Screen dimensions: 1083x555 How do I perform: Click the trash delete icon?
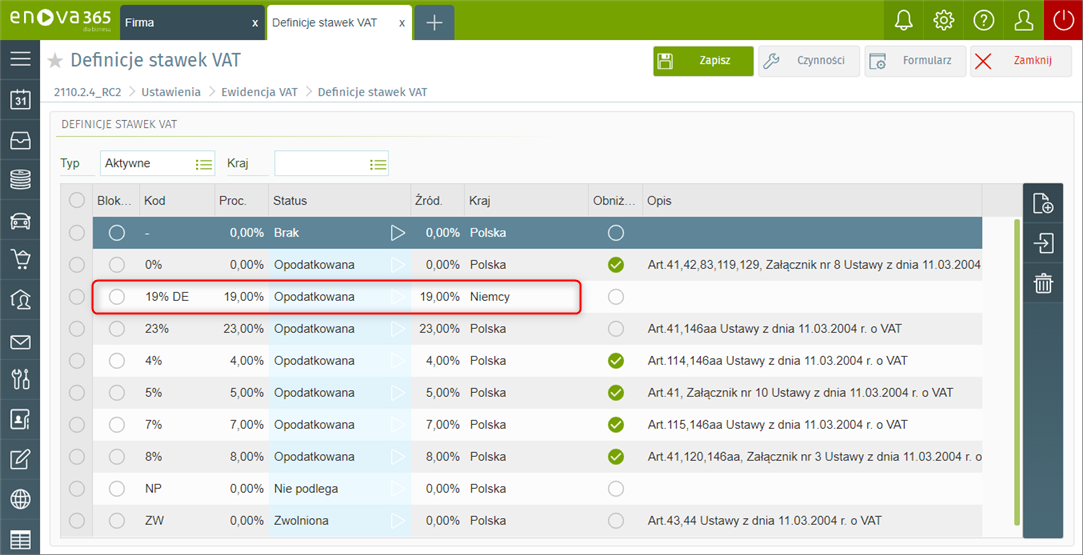1043,284
